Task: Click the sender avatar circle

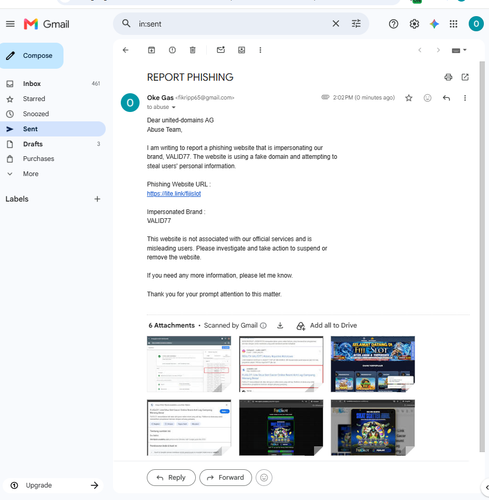Action: click(x=130, y=103)
